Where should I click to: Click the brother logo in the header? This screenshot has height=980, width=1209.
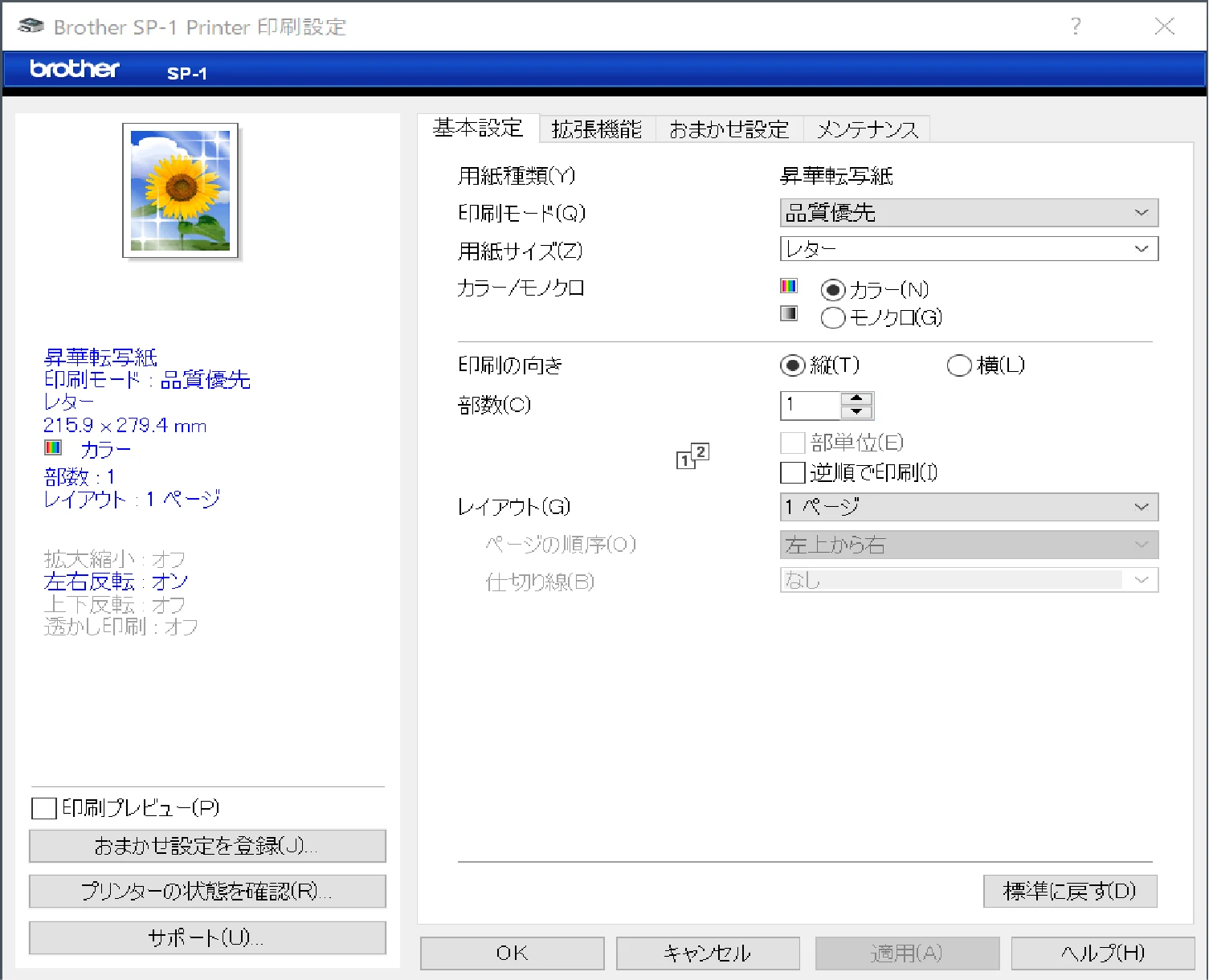[x=75, y=69]
